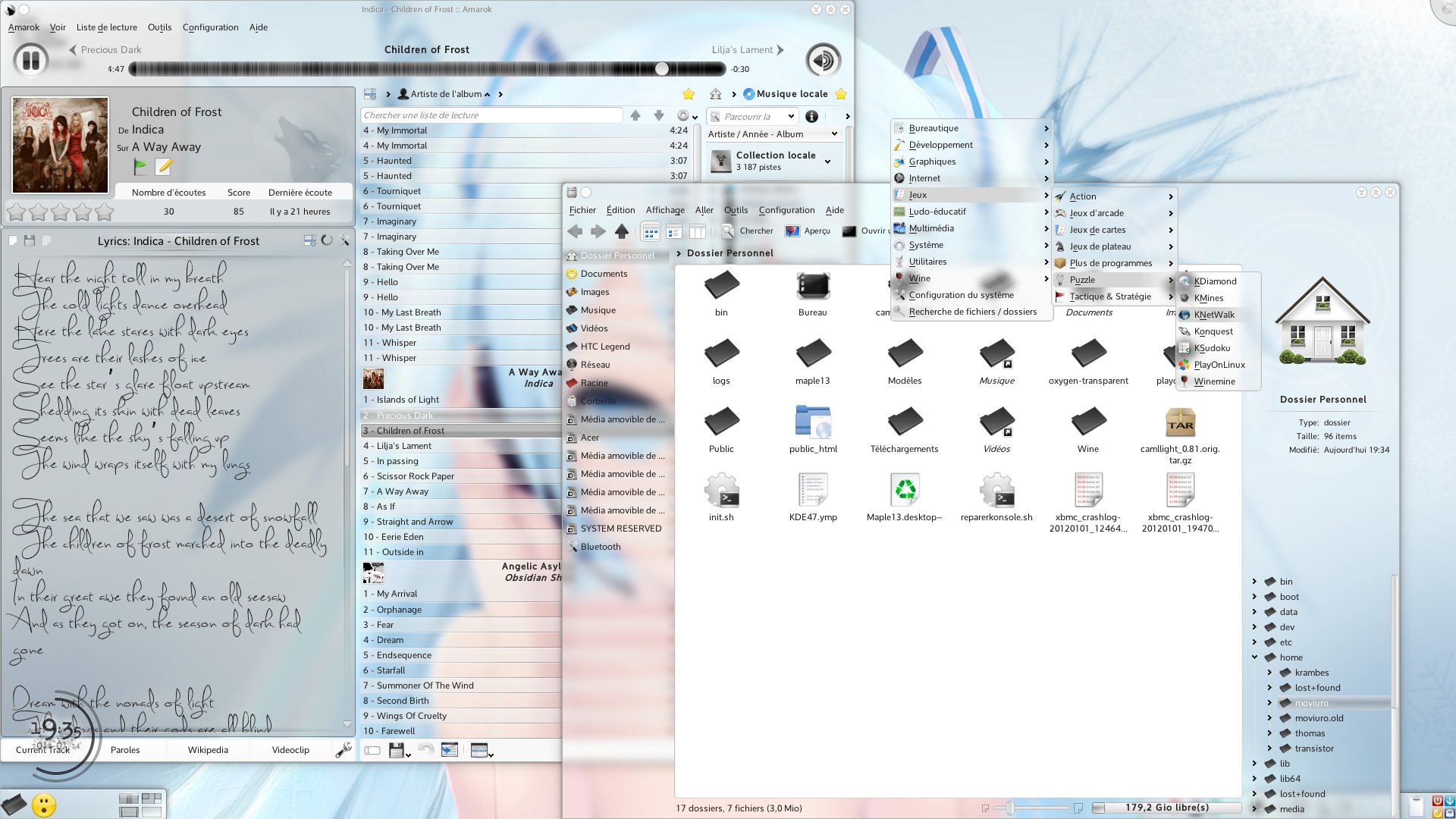
Task: Click the Amarok volume speaker icon
Action: point(823,60)
